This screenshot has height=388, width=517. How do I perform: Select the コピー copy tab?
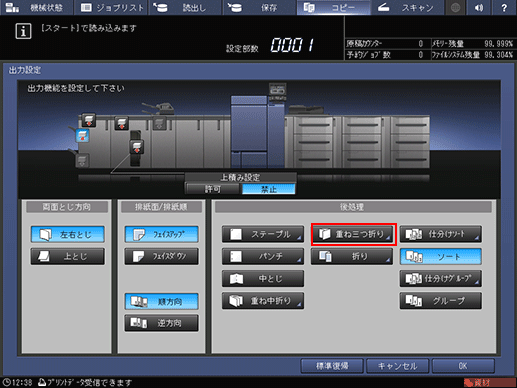334,7
